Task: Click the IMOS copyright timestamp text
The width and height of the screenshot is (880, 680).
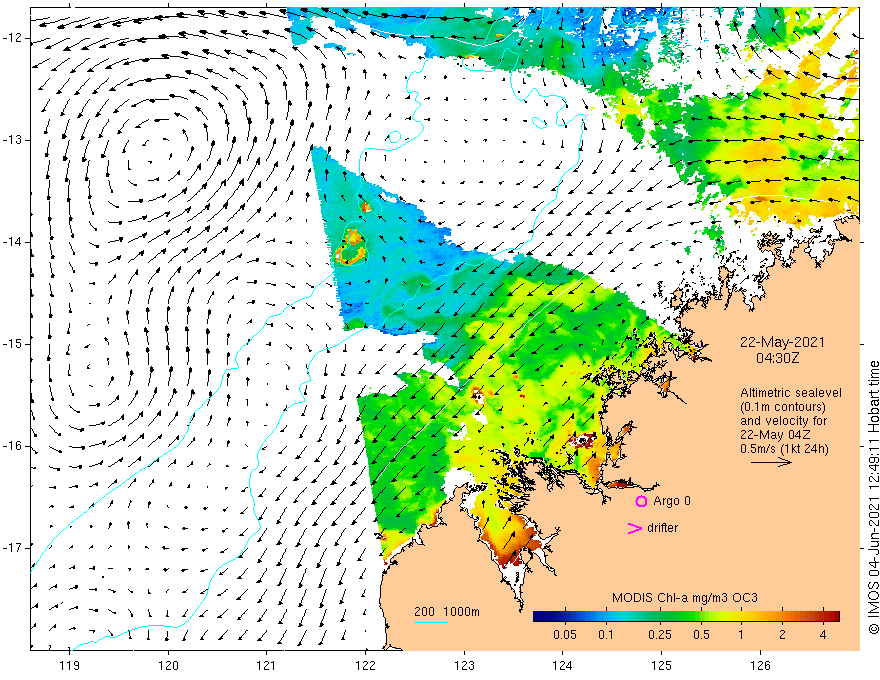Action: click(873, 497)
